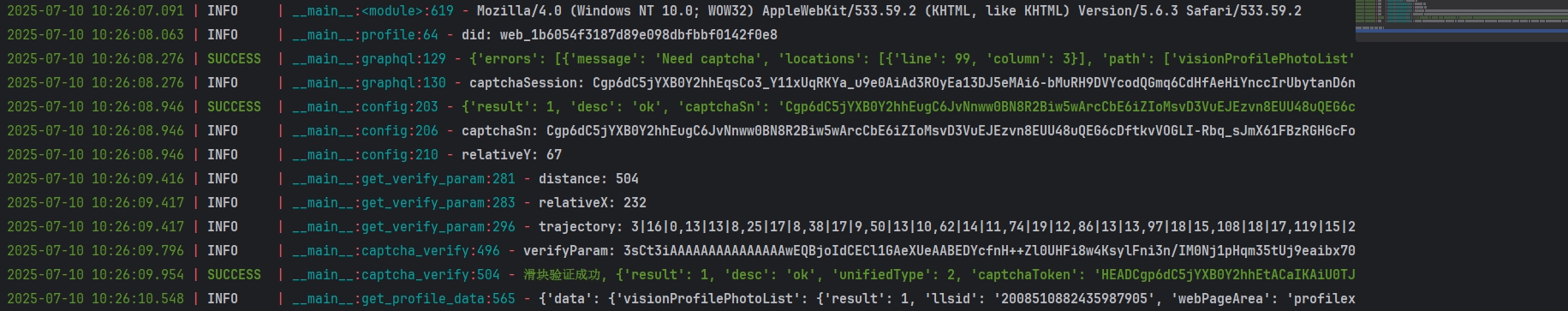Click the 'distance: 504' log message

pyautogui.click(x=588, y=179)
